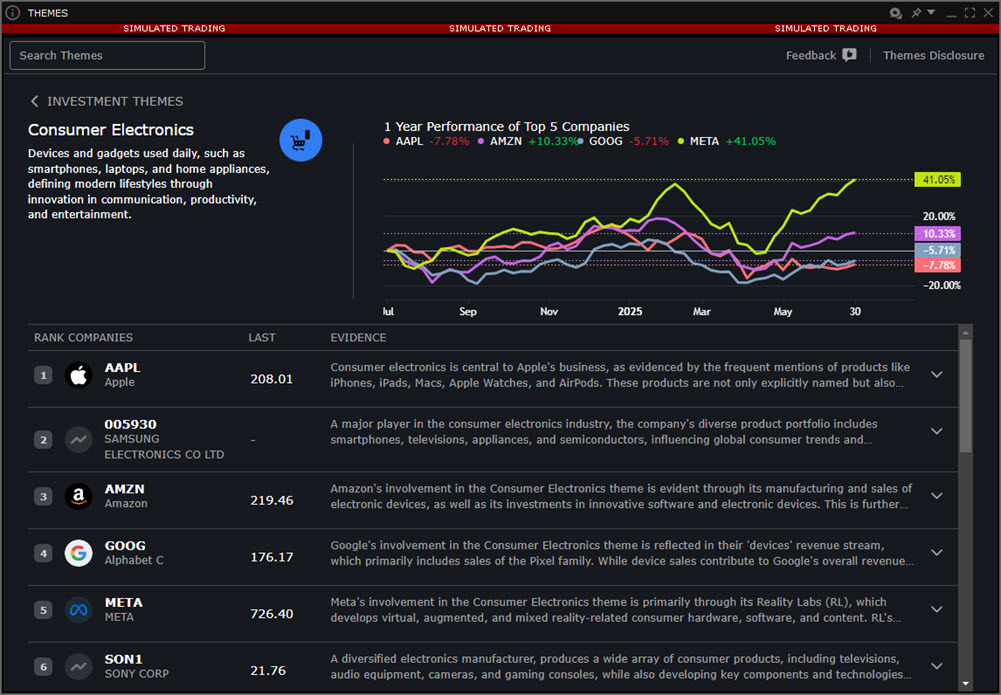
Task: Click the Google logo in the GOOG row
Action: 79,553
